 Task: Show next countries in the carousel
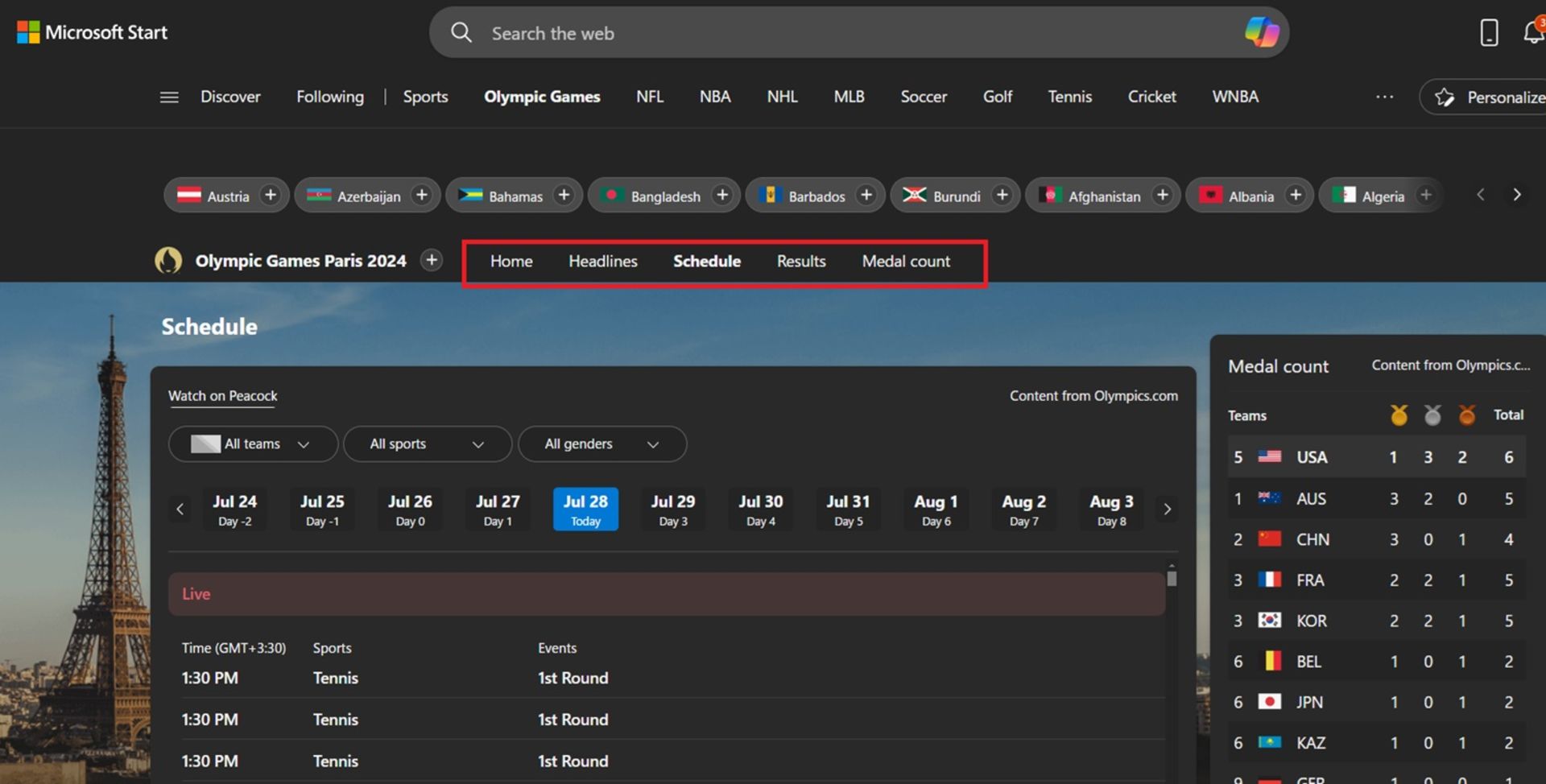click(x=1517, y=195)
